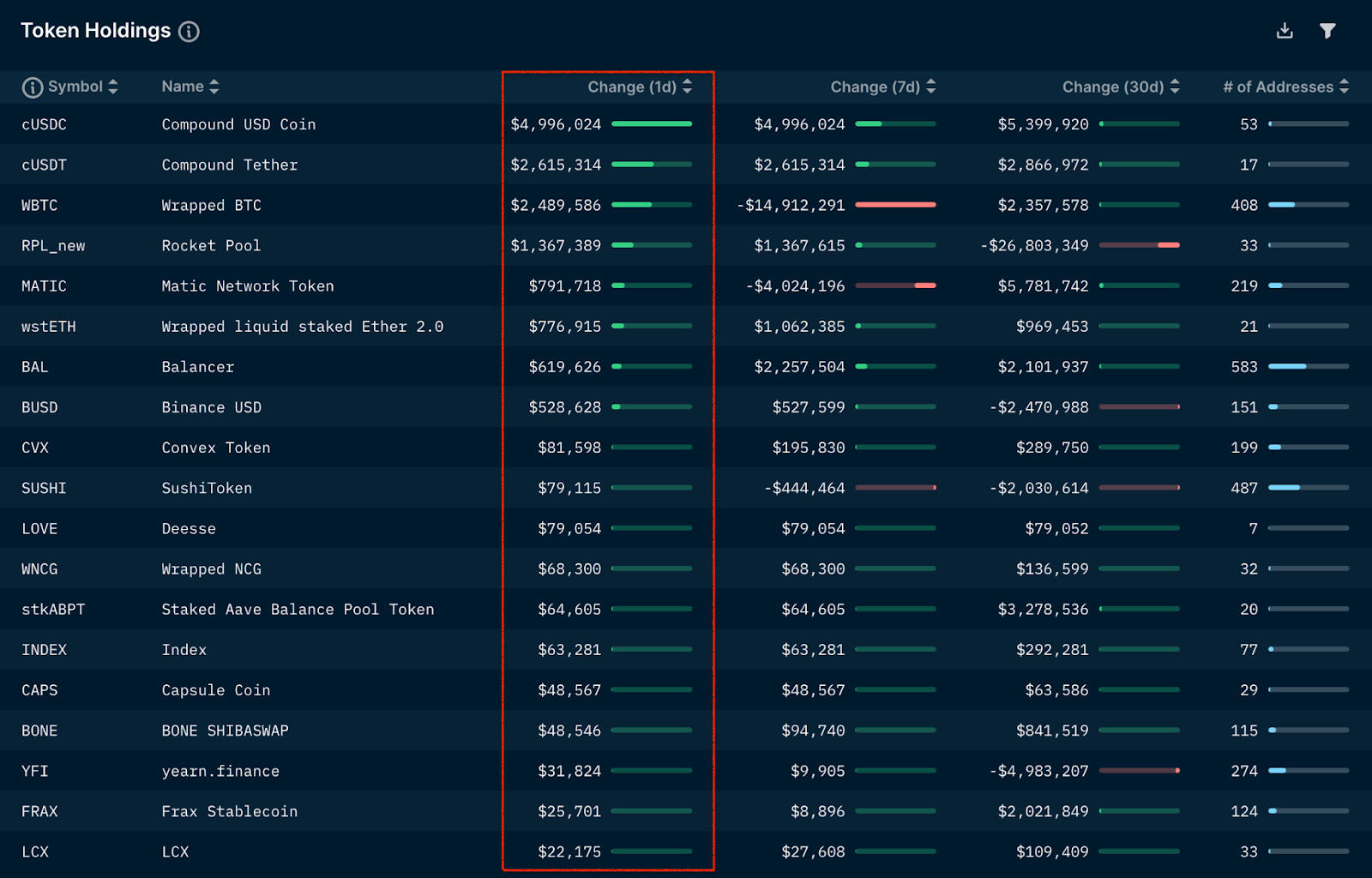Click the 30d value -$26,803,349

(x=1034, y=246)
